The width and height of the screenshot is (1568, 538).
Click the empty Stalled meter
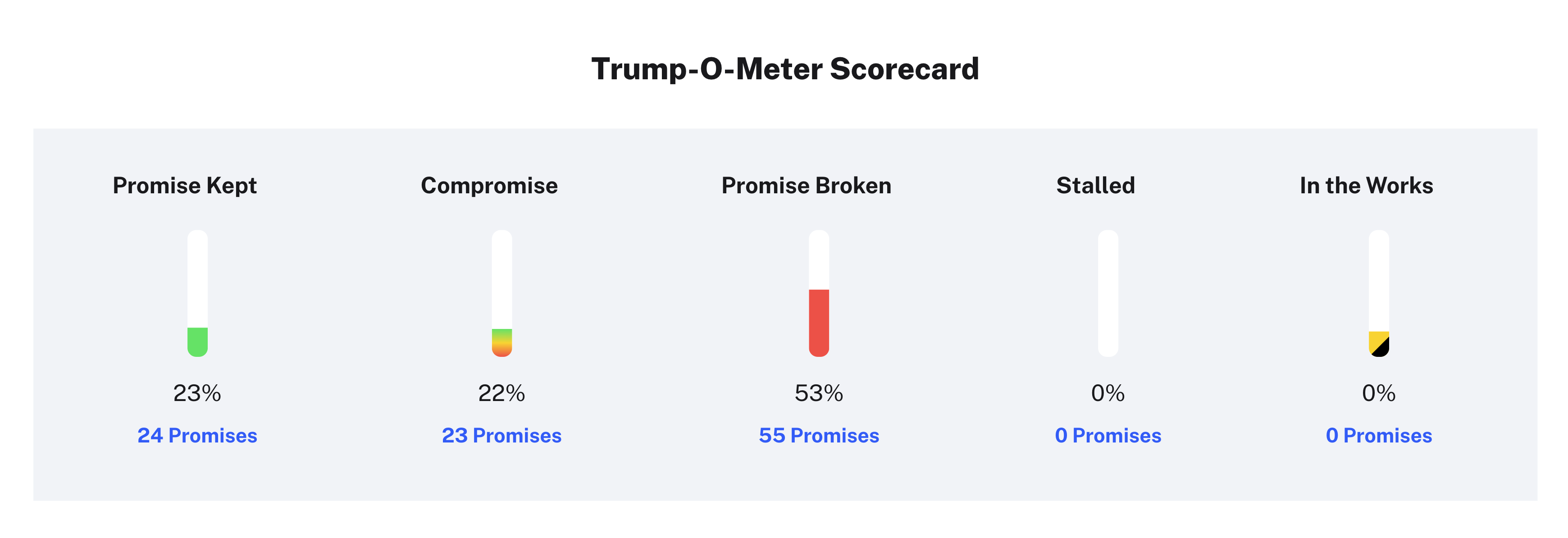(x=1108, y=293)
